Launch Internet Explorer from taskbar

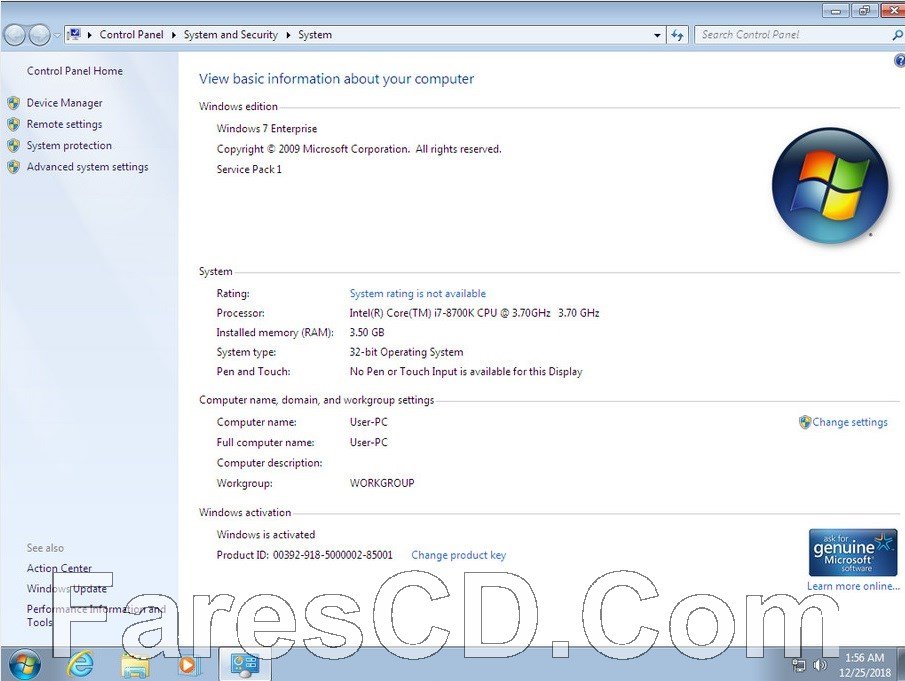coord(80,664)
